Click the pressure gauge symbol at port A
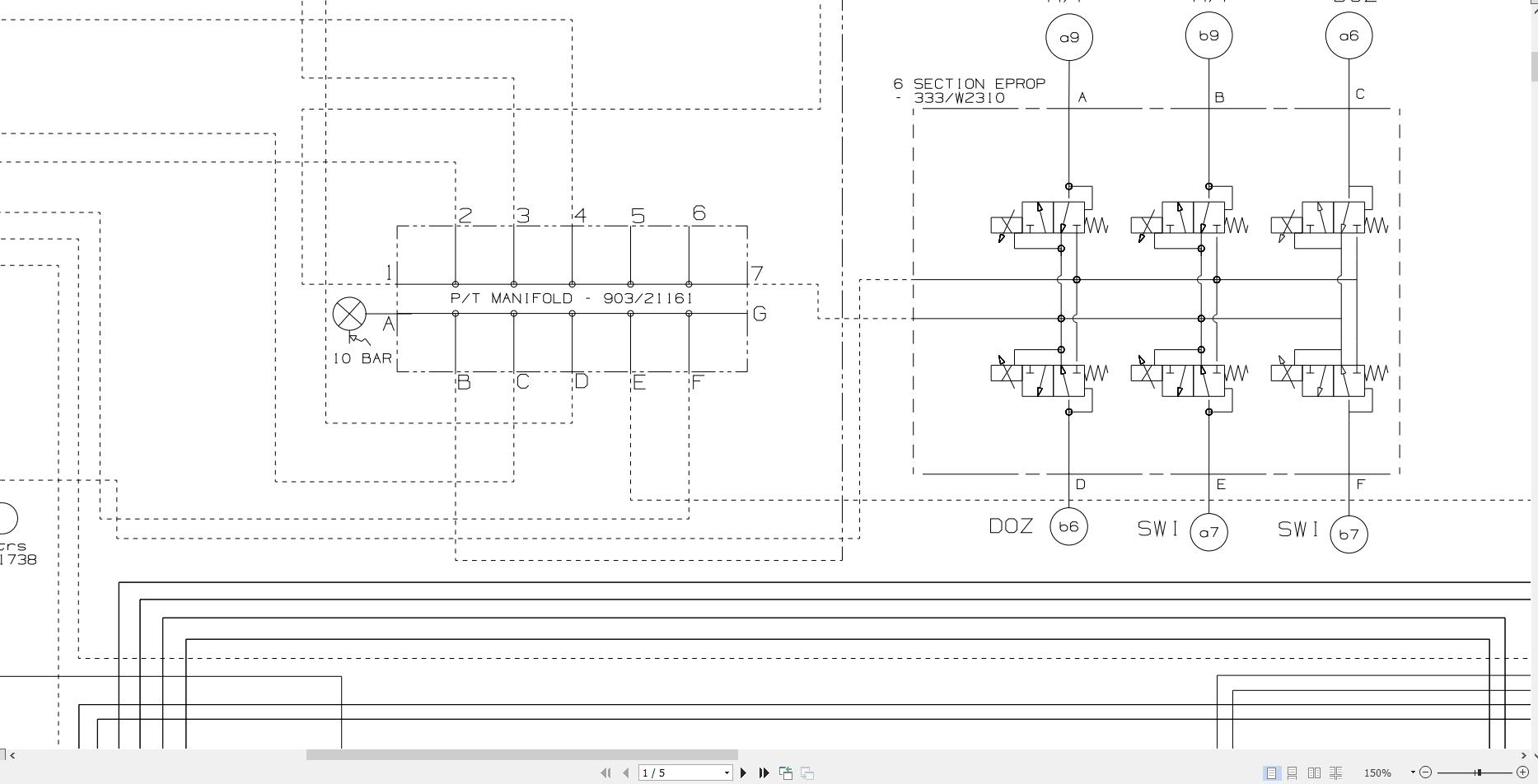 (349, 314)
